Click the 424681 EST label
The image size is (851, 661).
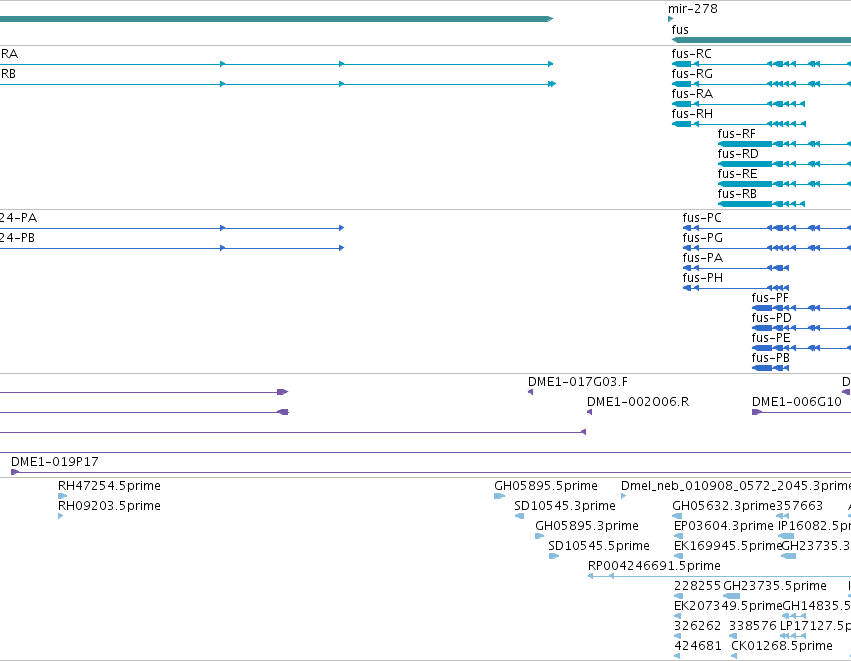pos(698,646)
